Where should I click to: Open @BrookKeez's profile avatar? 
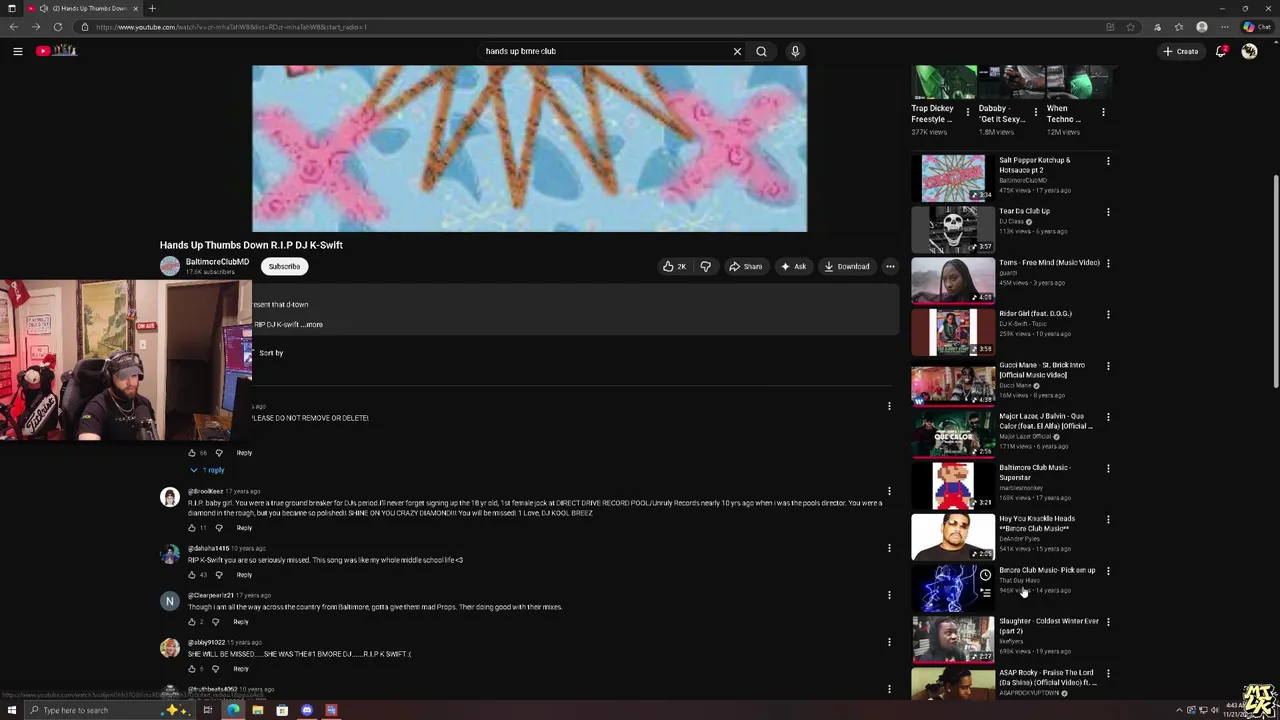click(x=170, y=497)
